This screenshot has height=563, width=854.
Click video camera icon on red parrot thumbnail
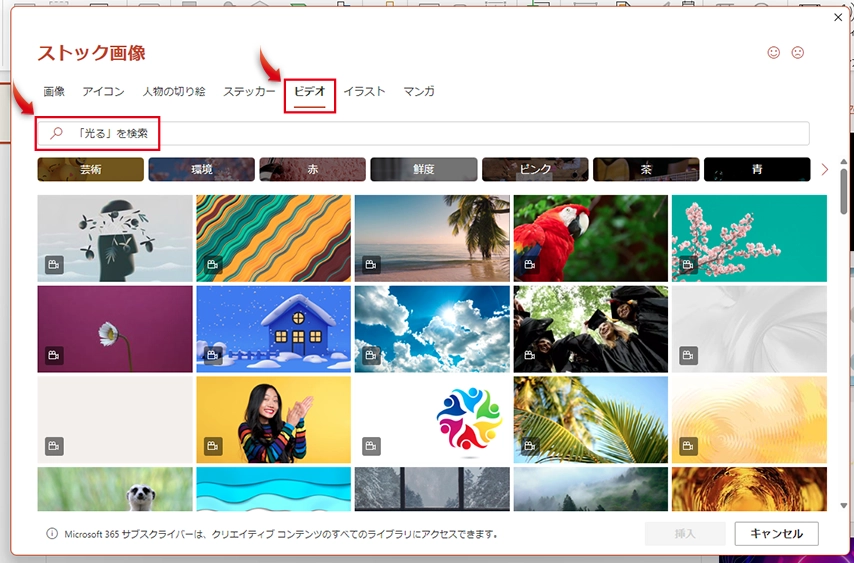click(x=530, y=265)
